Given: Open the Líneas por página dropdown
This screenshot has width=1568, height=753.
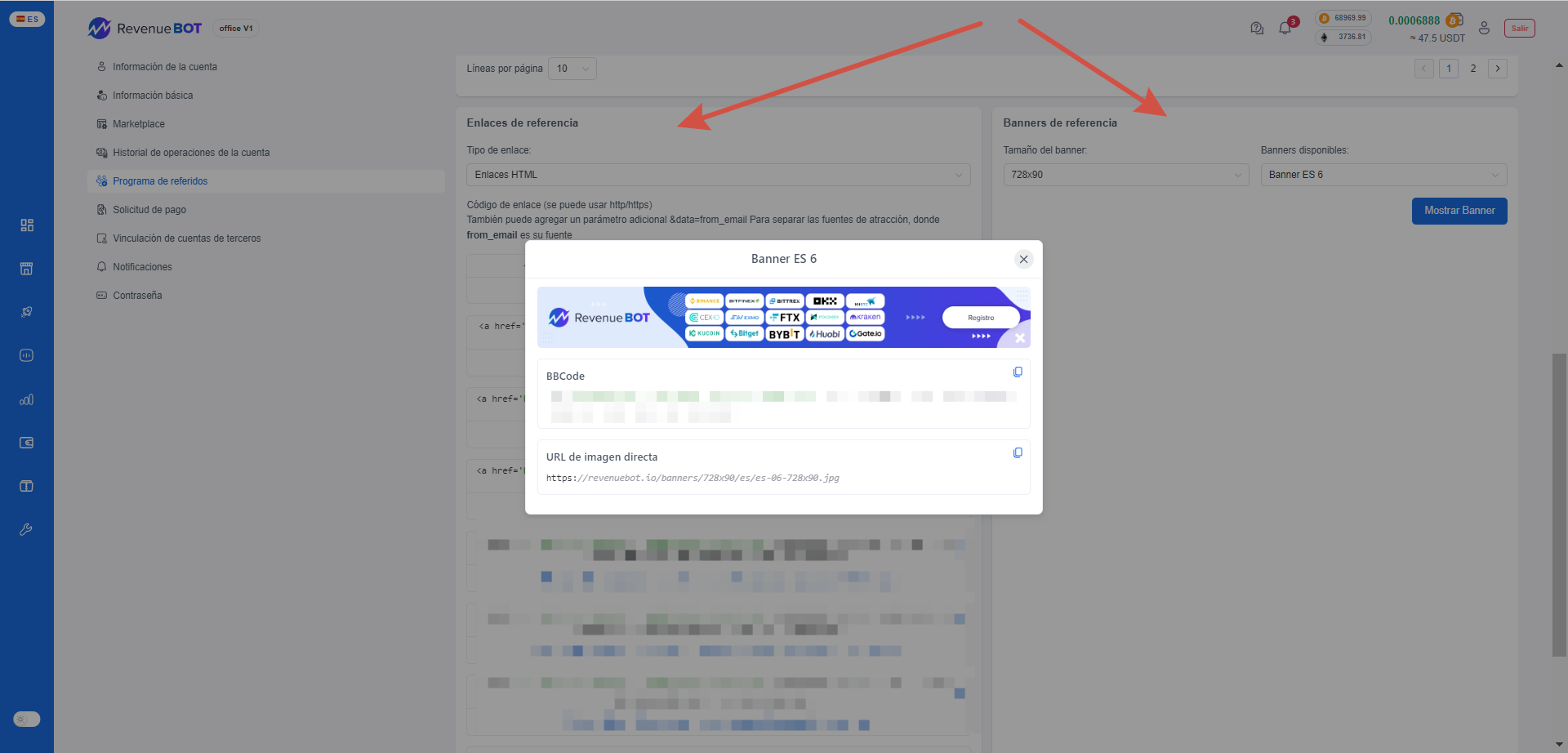Looking at the screenshot, I should [x=572, y=69].
